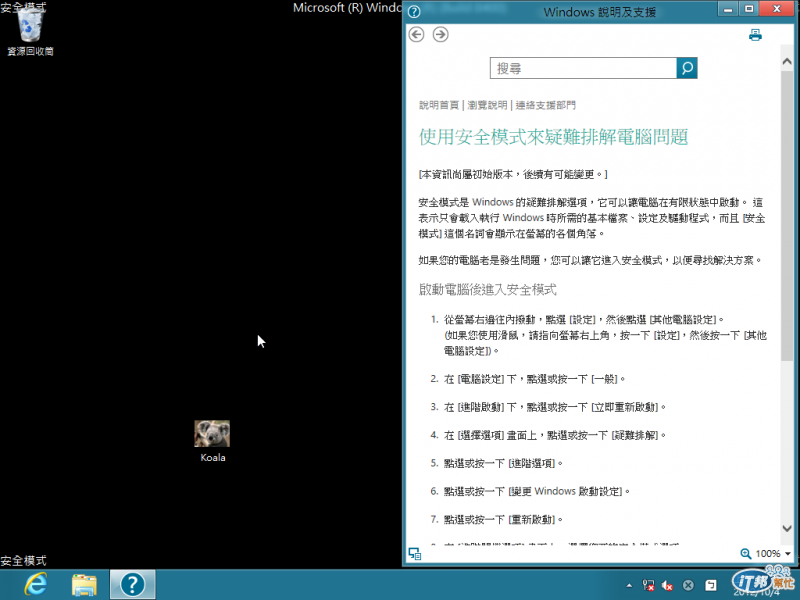
Task: Click the forward arrow in Help window
Action: click(x=440, y=35)
